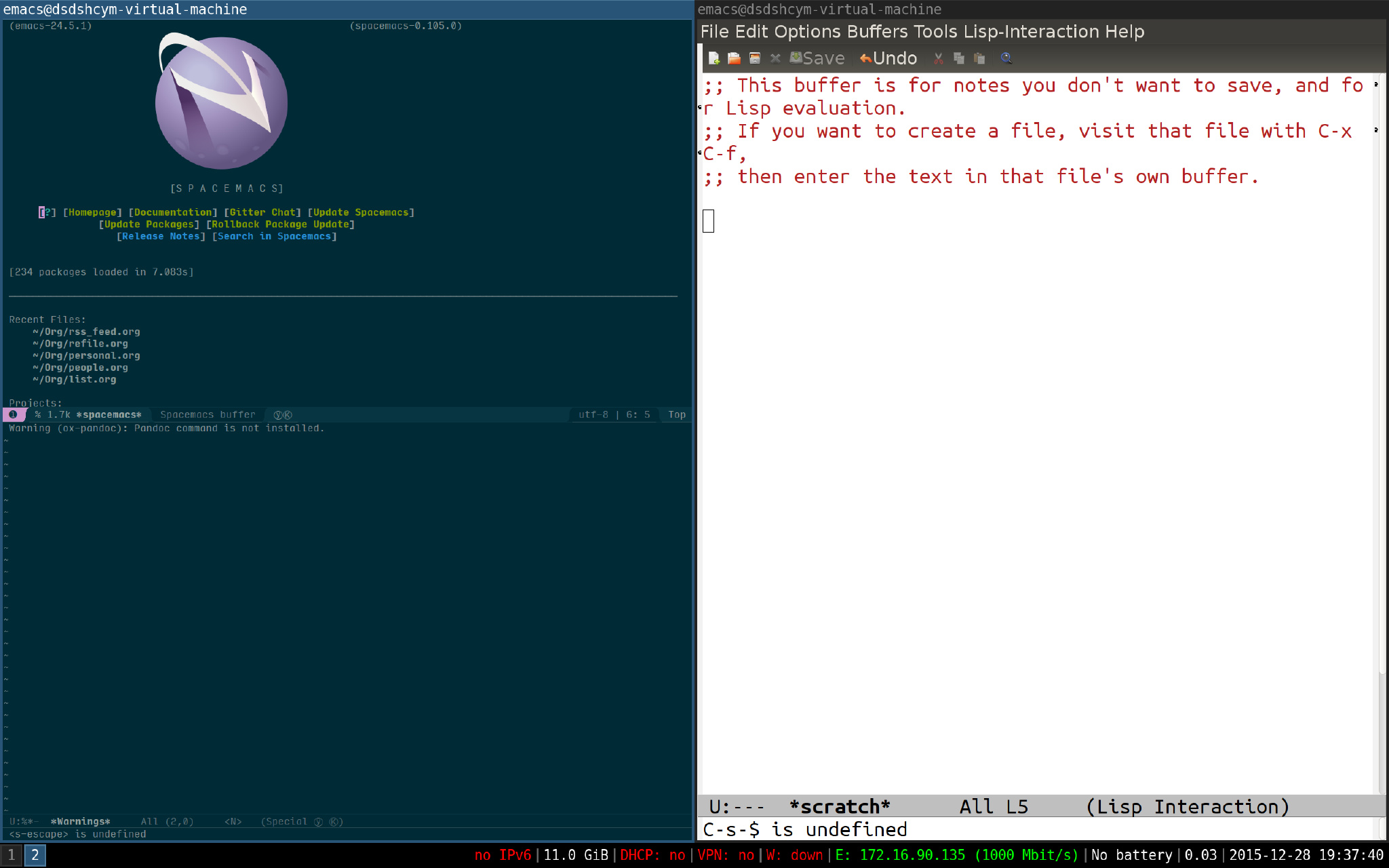Click the 11.0 GiB disk status
Image resolution: width=1389 pixels, height=868 pixels.
point(575,855)
